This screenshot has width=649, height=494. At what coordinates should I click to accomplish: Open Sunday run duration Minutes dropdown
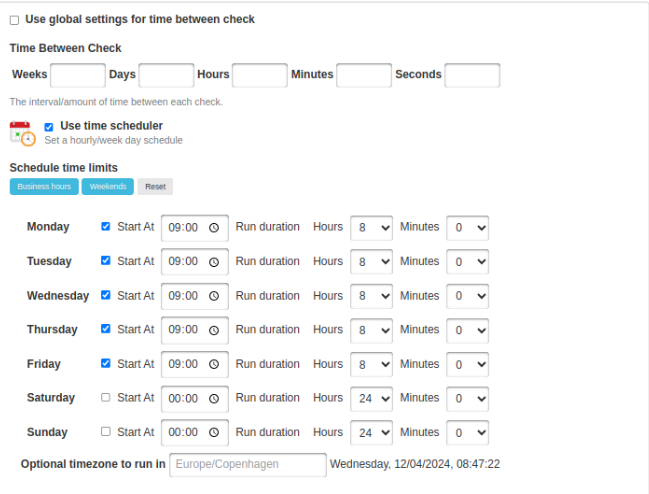(467, 433)
